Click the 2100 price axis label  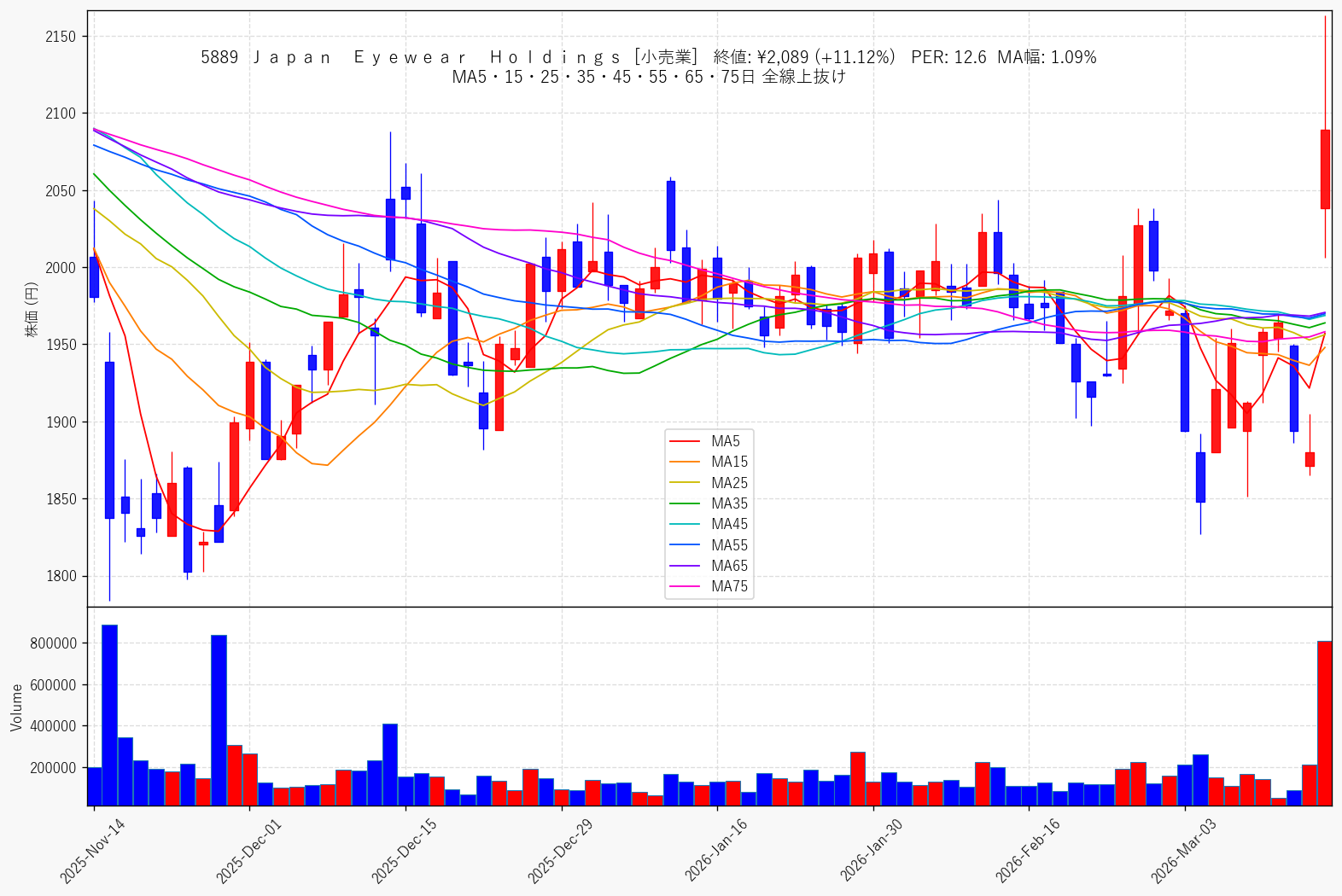click(x=61, y=113)
